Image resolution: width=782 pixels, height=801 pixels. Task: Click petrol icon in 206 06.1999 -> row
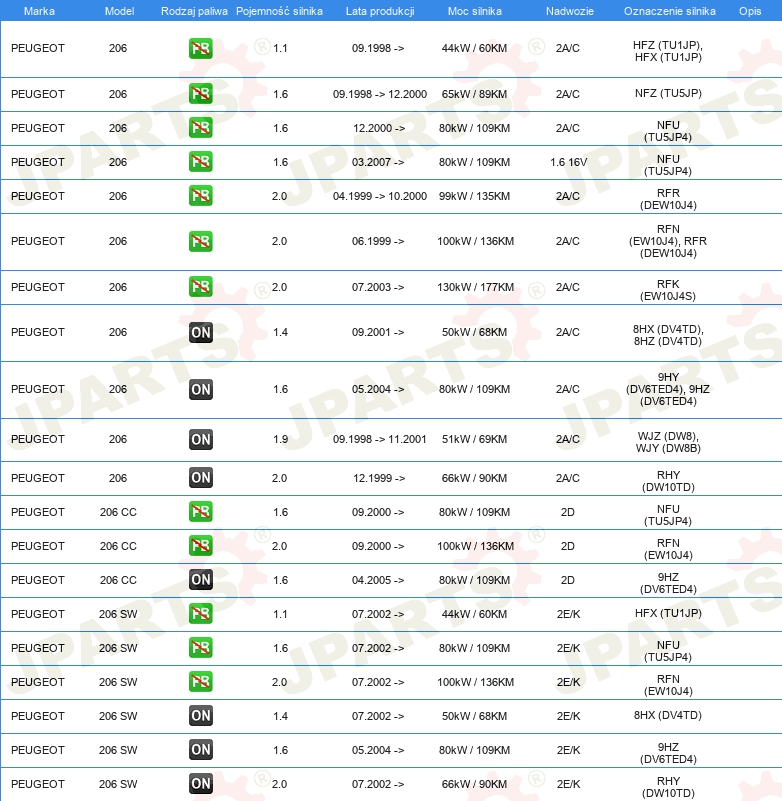coord(201,241)
